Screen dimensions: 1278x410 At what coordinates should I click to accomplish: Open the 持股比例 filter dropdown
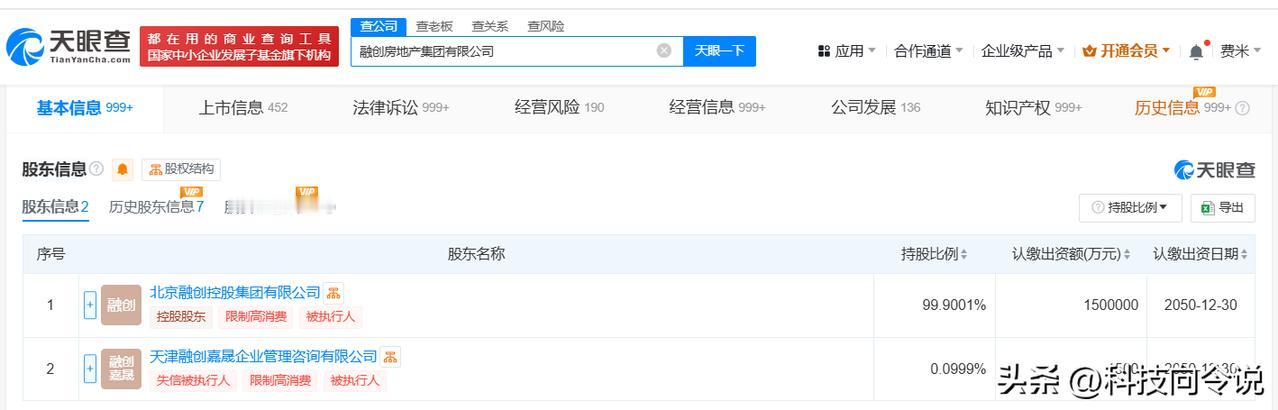tap(1130, 208)
